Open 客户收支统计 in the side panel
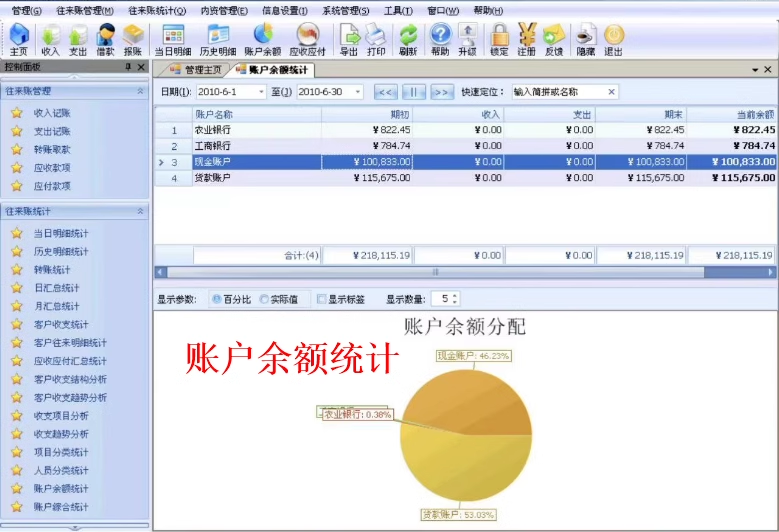Viewport: 779px width, 532px height. pos(61,324)
